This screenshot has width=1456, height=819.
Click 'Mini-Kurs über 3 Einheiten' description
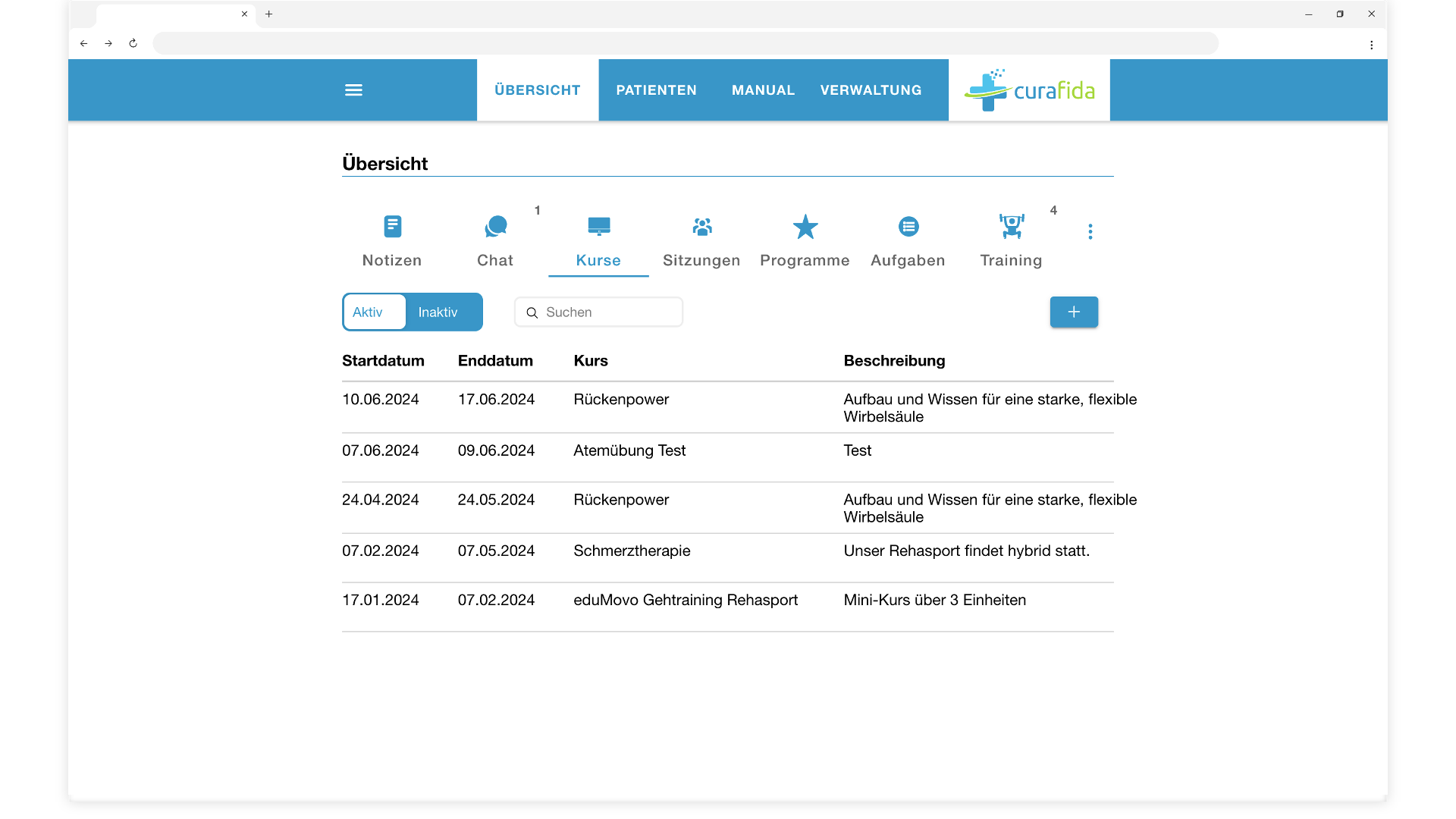pyautogui.click(x=934, y=600)
